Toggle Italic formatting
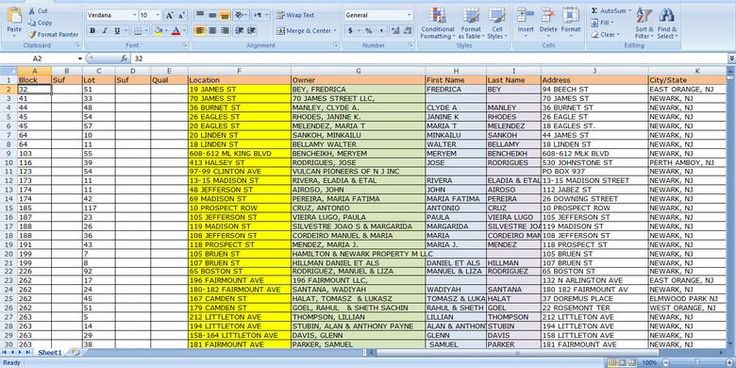736x368 pixels. click(x=104, y=31)
